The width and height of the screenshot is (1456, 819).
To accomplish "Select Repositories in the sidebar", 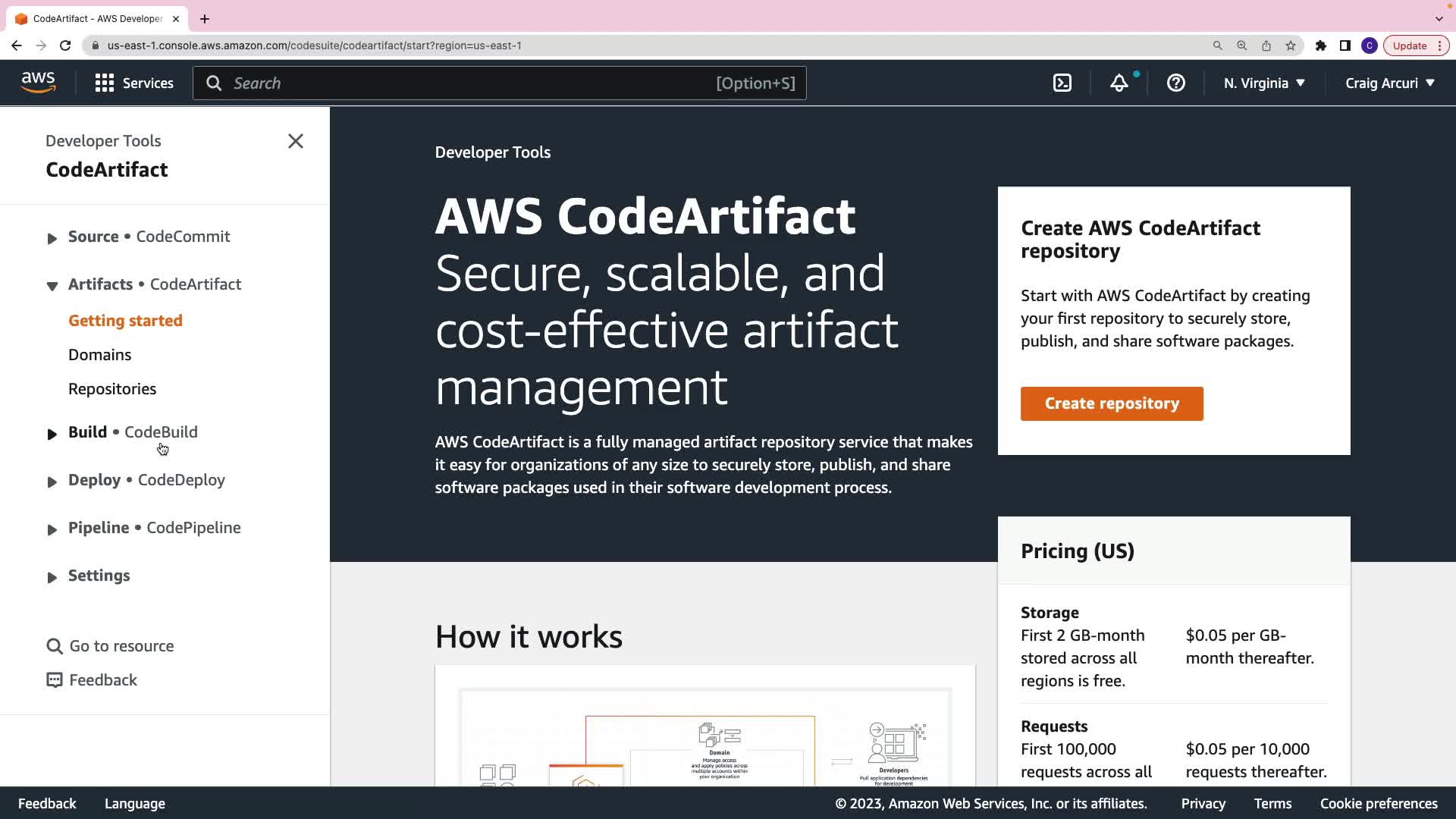I will point(112,389).
